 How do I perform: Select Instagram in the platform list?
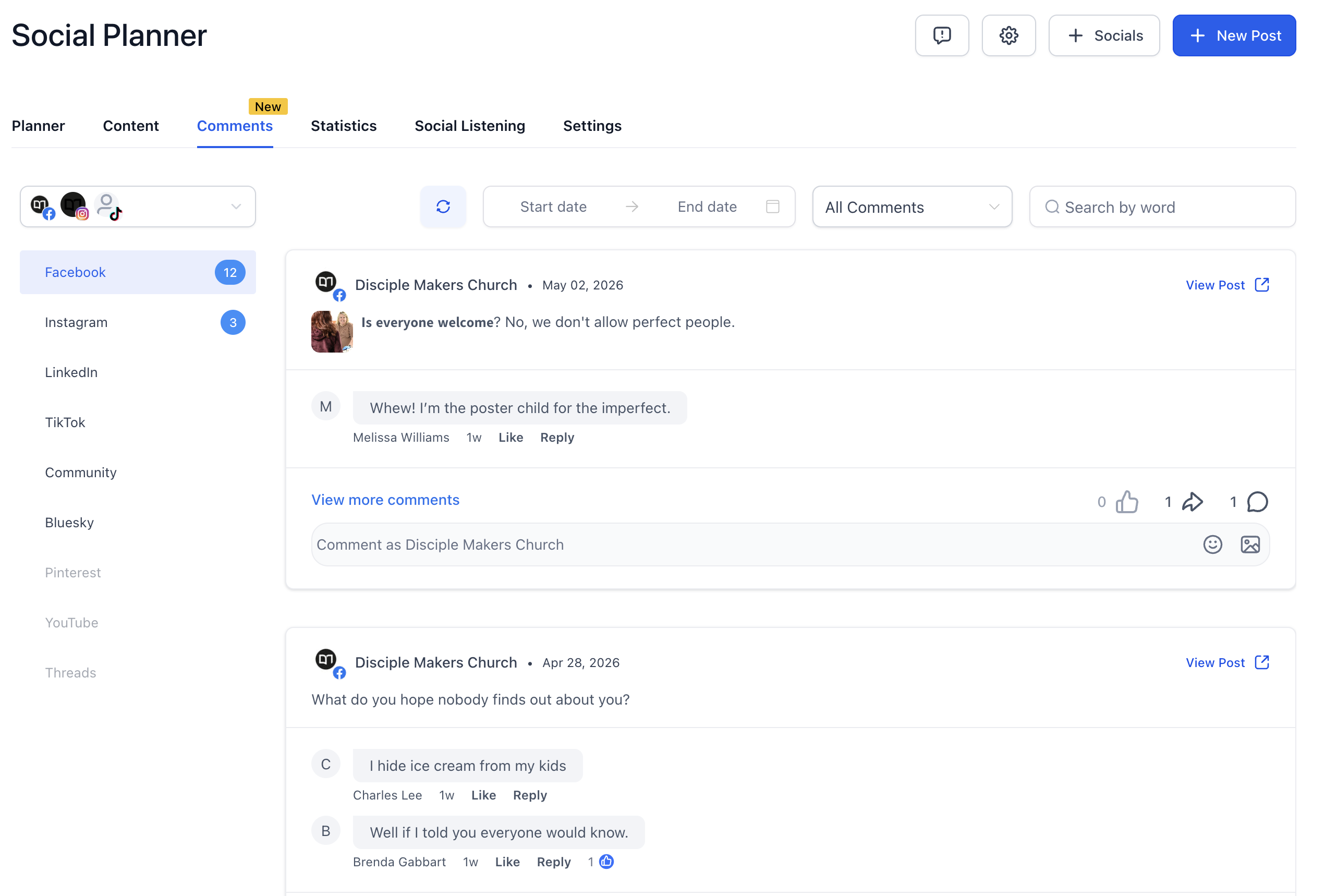pos(138,322)
